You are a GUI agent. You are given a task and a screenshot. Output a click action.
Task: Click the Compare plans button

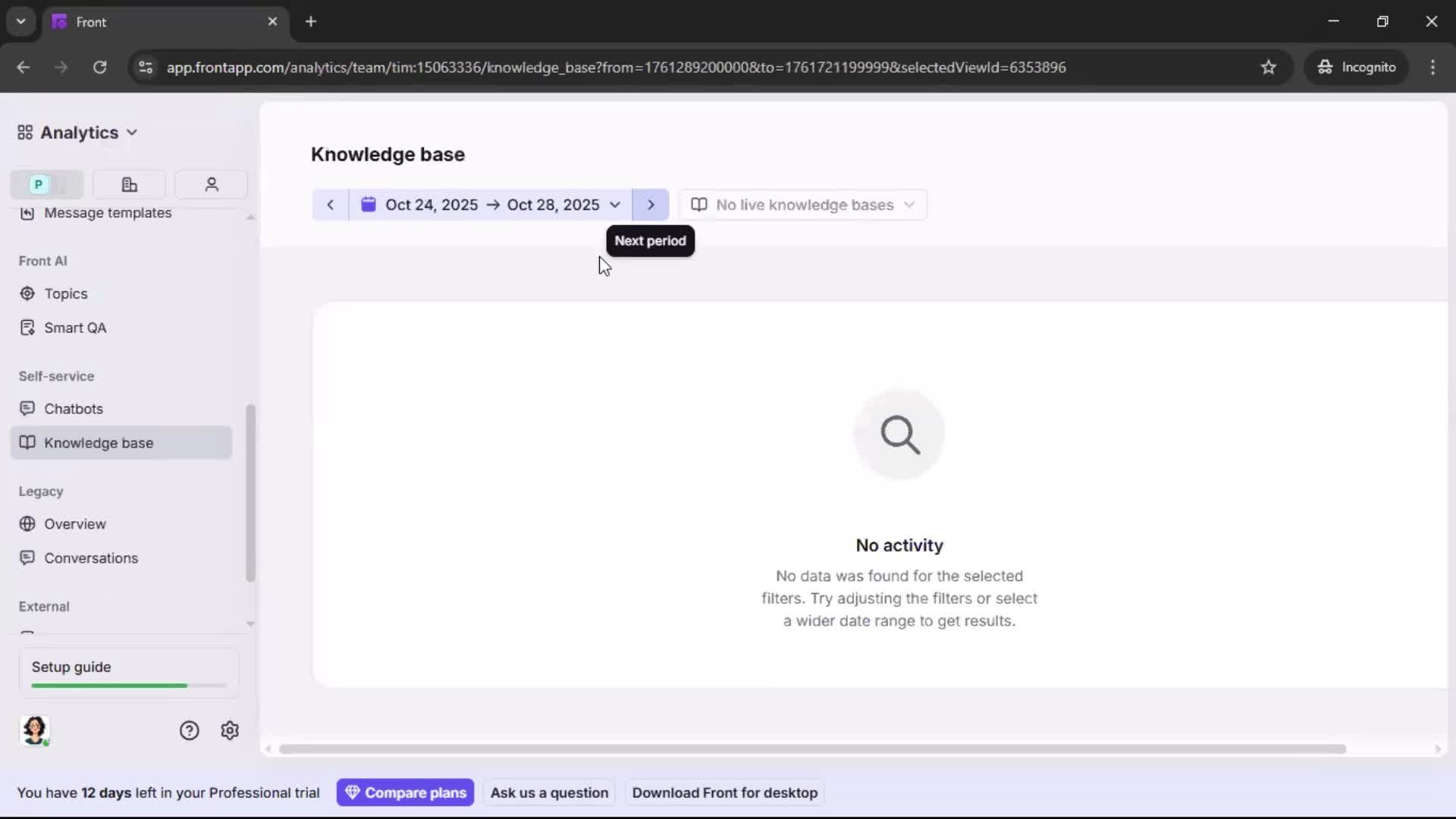coord(406,792)
